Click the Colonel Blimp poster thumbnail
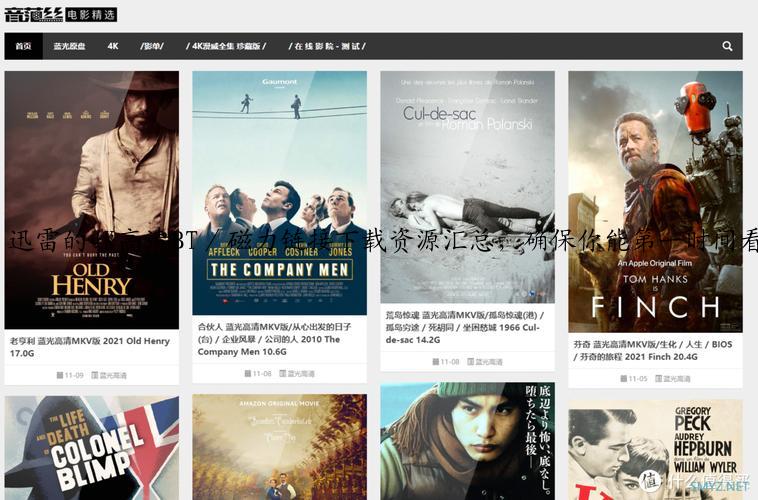 point(91,450)
